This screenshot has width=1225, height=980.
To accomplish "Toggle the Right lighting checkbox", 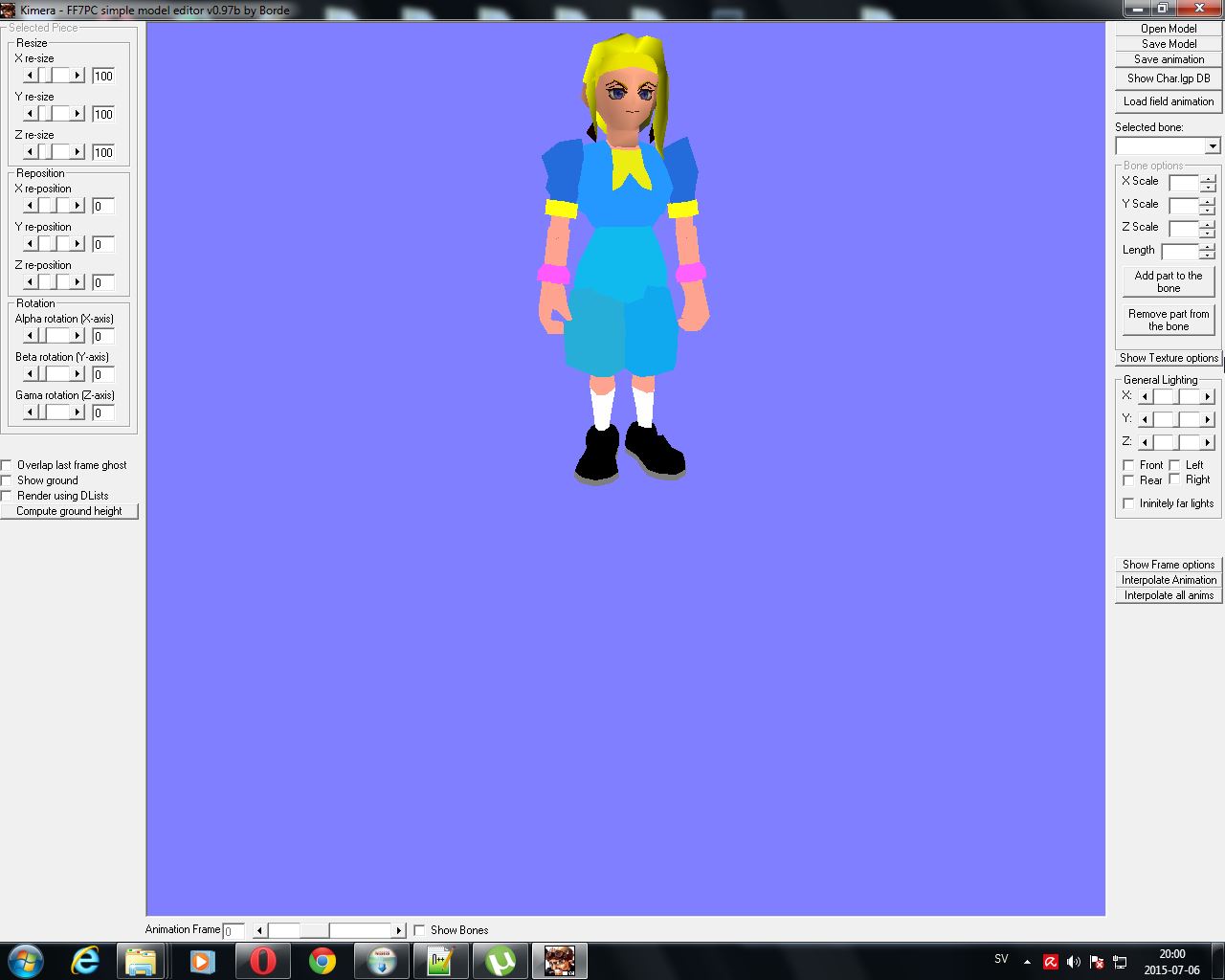I will 1174,479.
